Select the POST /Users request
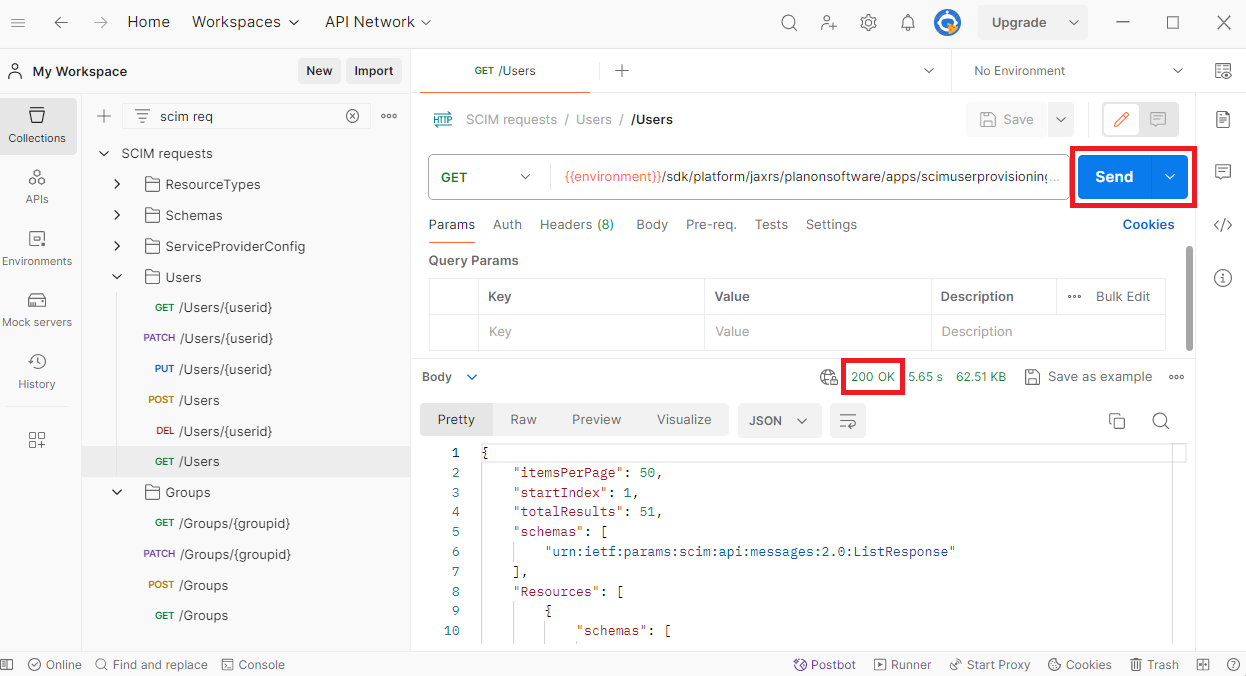 246,400
